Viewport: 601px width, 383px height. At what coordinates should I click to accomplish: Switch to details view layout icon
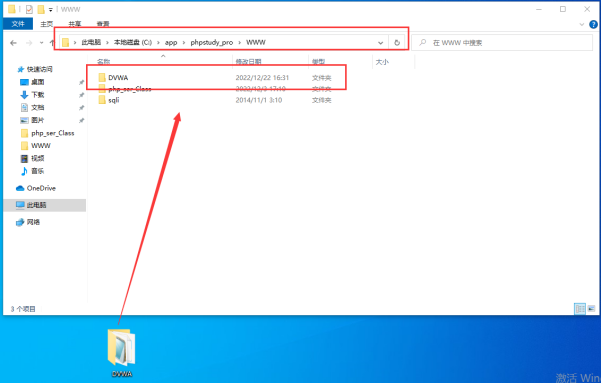(580, 309)
